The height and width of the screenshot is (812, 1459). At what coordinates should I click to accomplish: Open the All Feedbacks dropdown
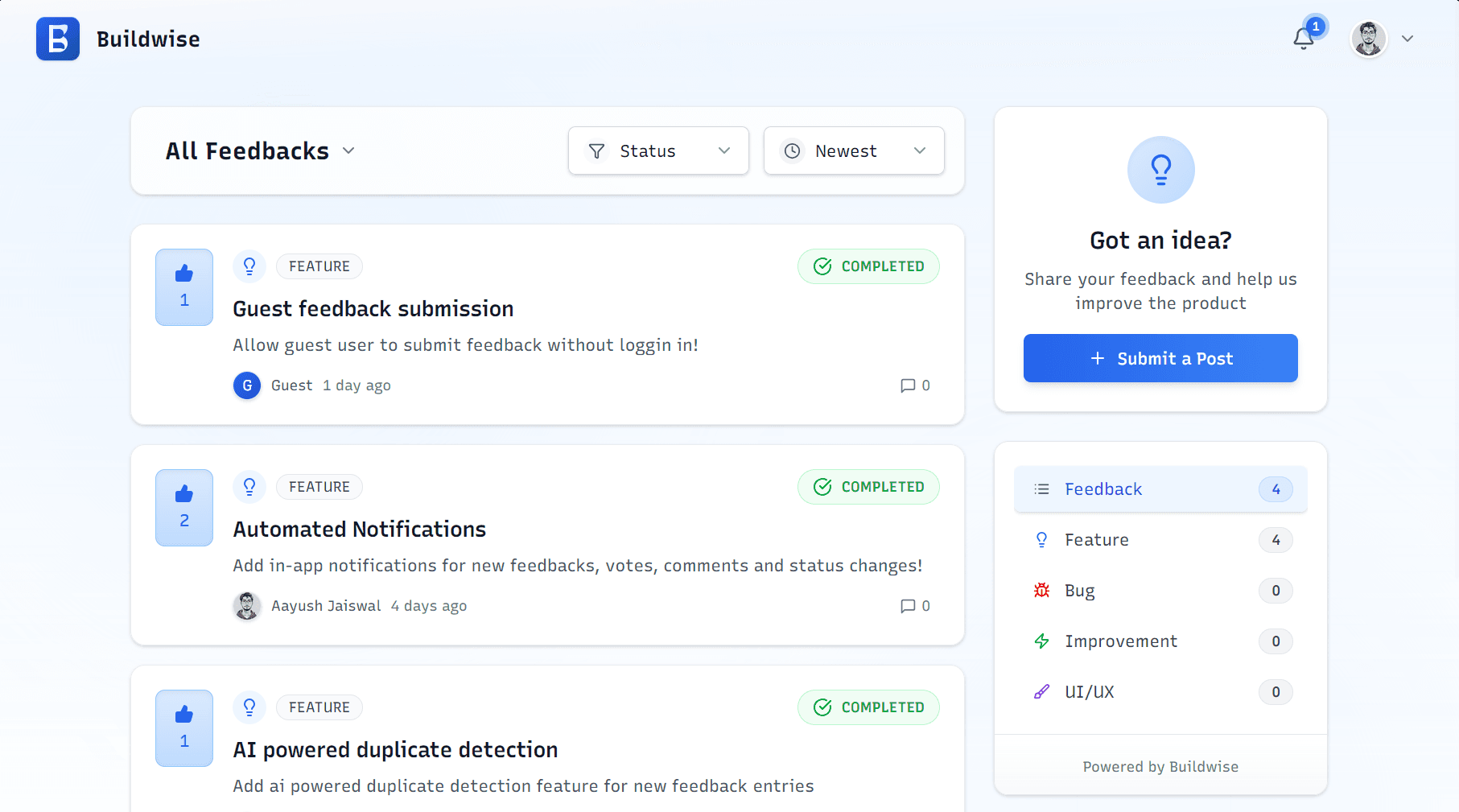point(261,150)
